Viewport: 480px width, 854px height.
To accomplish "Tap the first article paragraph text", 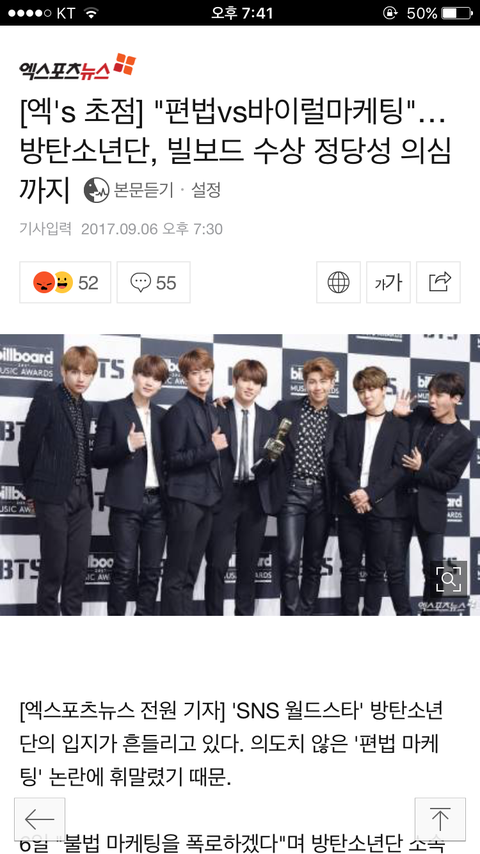I will pyautogui.click(x=232, y=745).
